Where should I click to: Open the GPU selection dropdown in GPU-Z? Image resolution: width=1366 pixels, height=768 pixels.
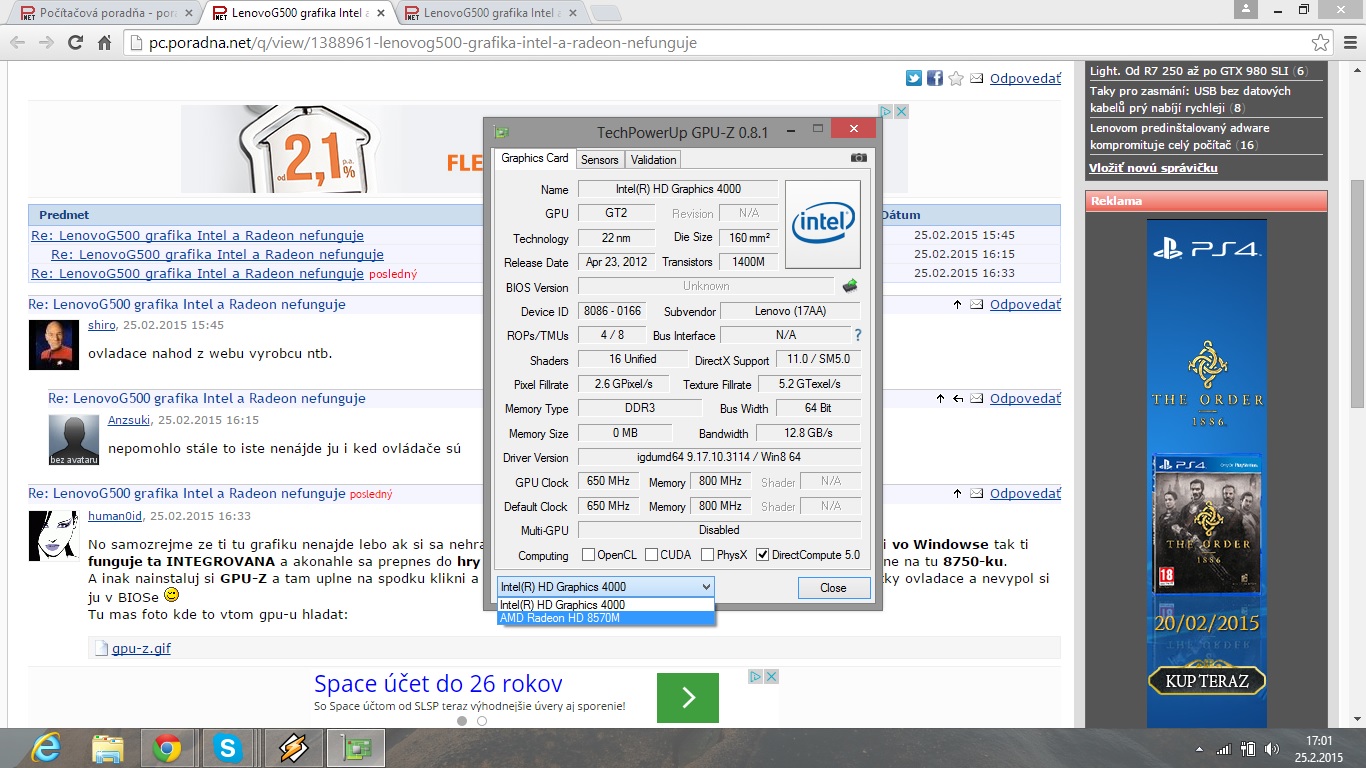tap(606, 587)
